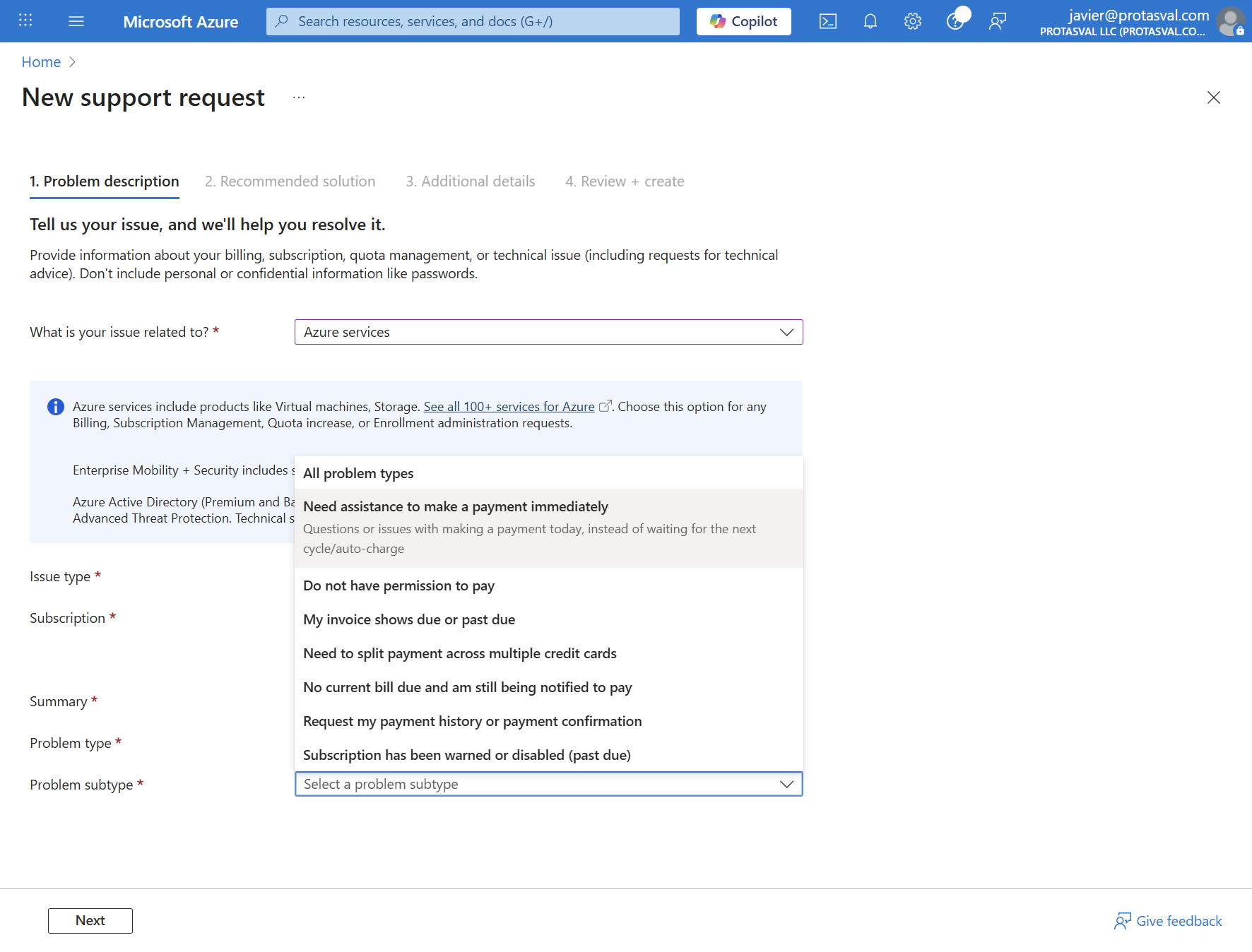Click the Next button

pyautogui.click(x=90, y=921)
